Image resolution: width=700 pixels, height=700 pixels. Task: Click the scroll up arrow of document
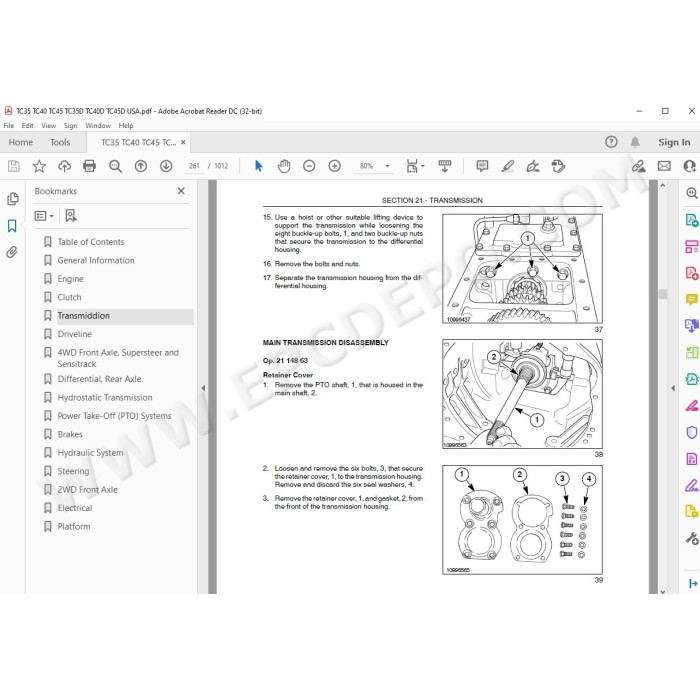point(662,185)
